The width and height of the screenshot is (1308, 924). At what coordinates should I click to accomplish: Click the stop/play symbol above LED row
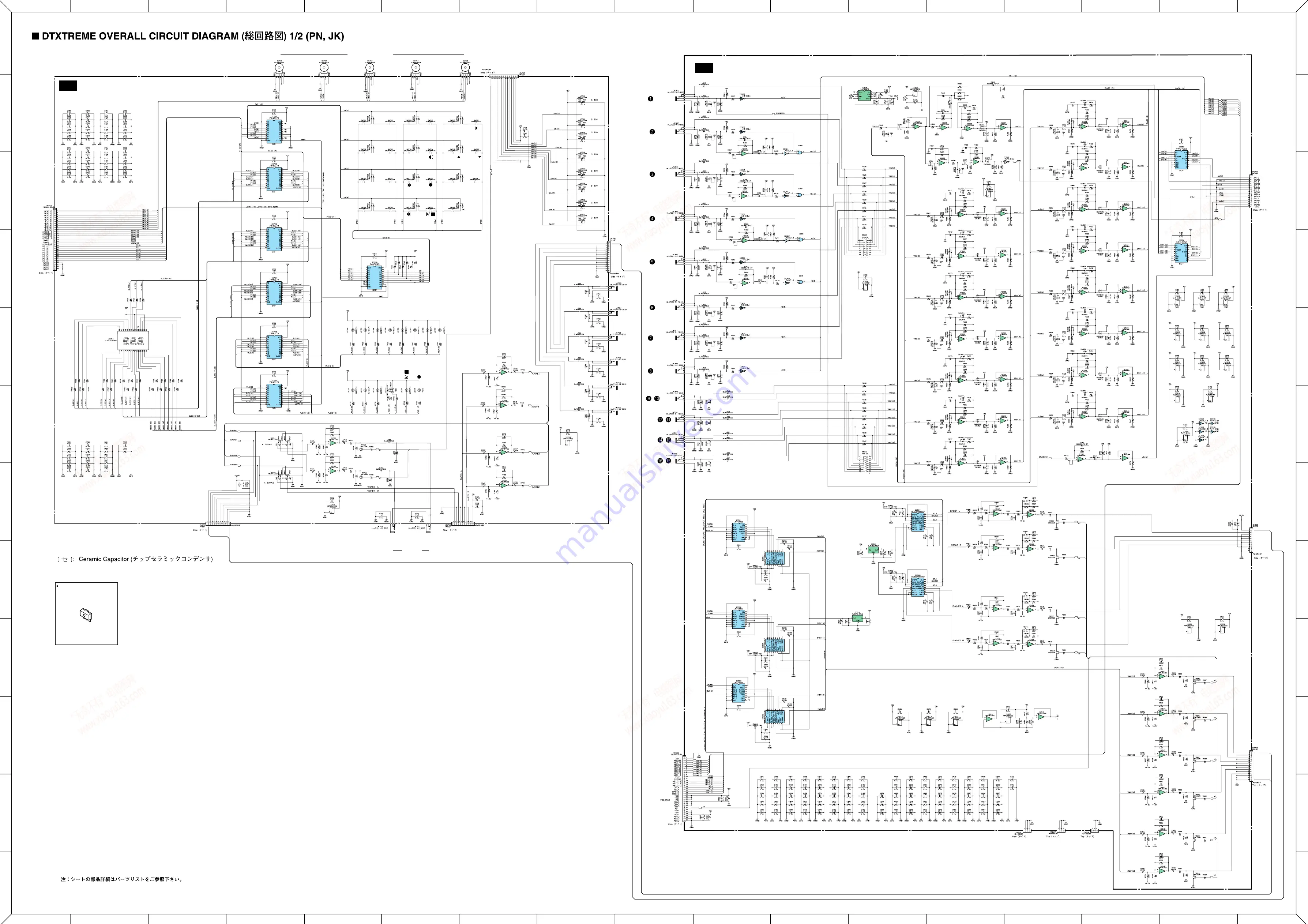tap(406, 374)
